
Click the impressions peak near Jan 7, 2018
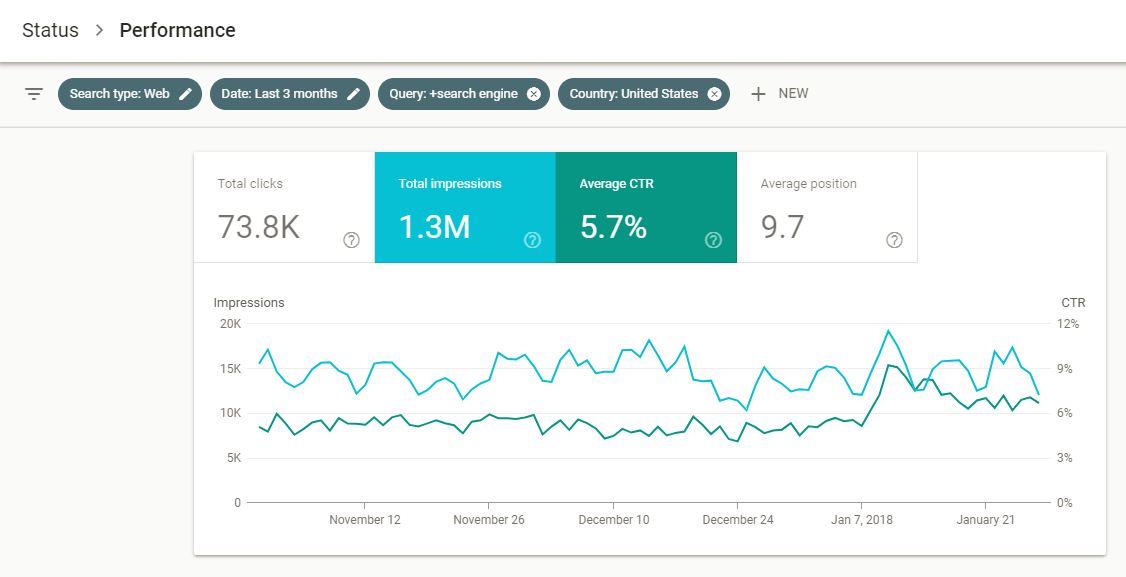point(887,331)
